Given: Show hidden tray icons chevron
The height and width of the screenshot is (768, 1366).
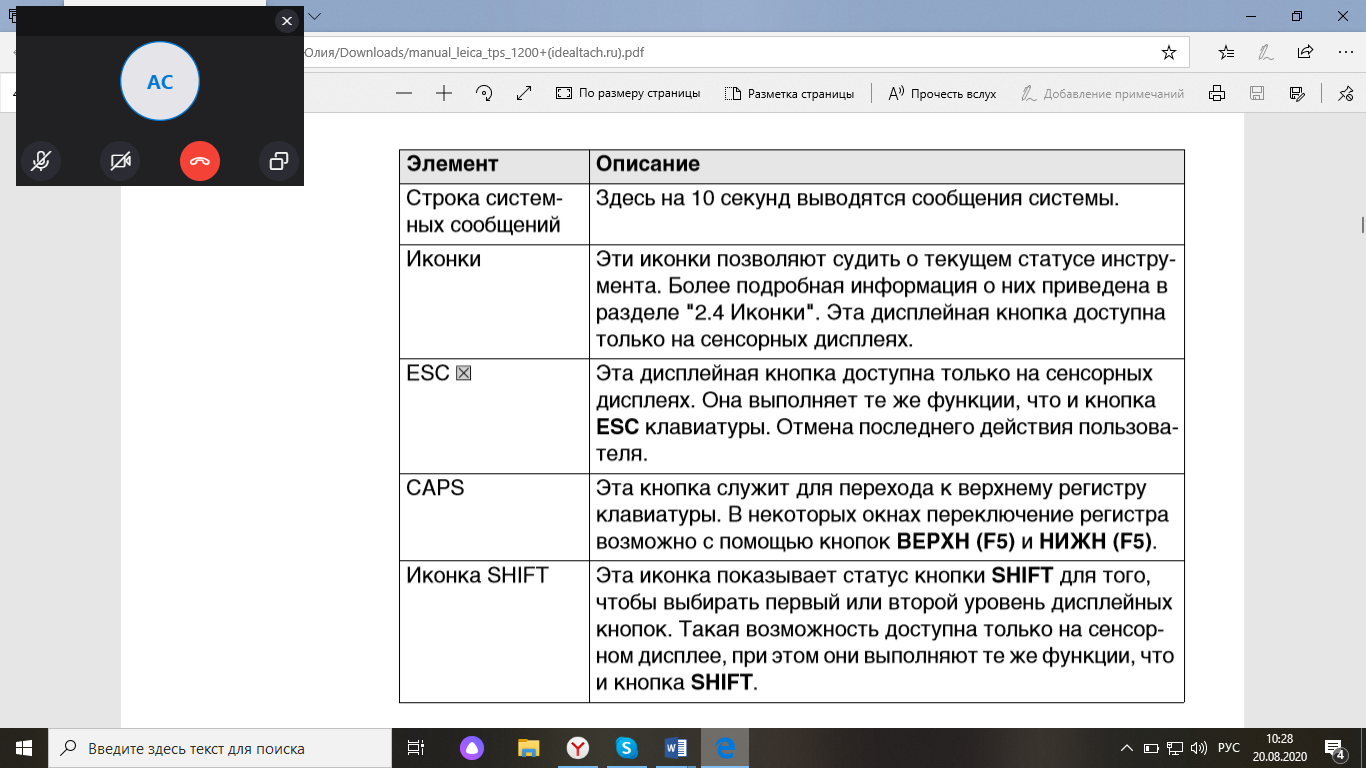Looking at the screenshot, I should [1128, 748].
